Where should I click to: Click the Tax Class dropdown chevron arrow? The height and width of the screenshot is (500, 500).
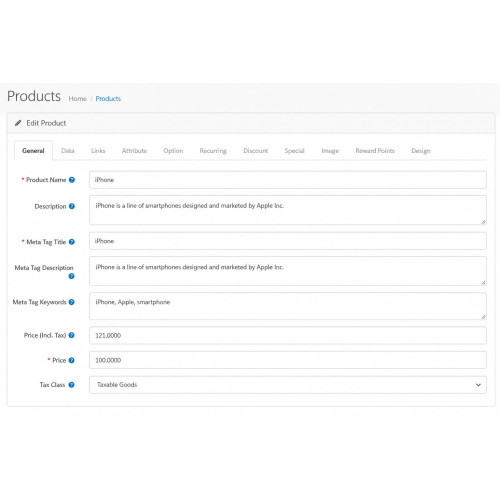pos(478,385)
